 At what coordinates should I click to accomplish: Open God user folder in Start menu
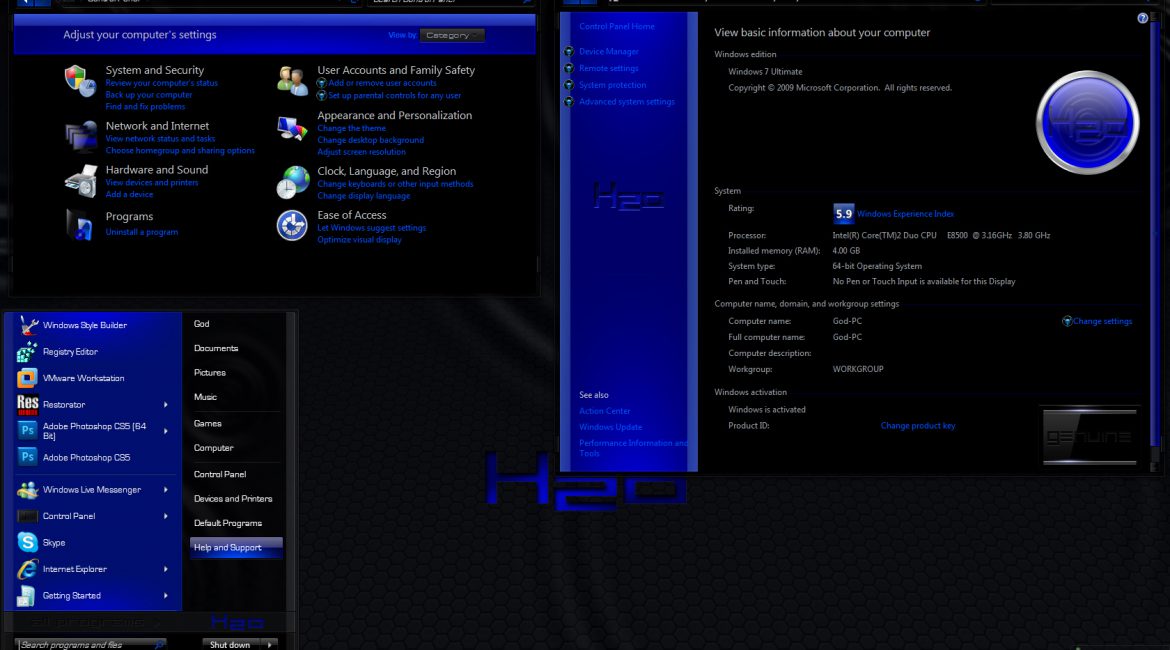click(x=201, y=324)
